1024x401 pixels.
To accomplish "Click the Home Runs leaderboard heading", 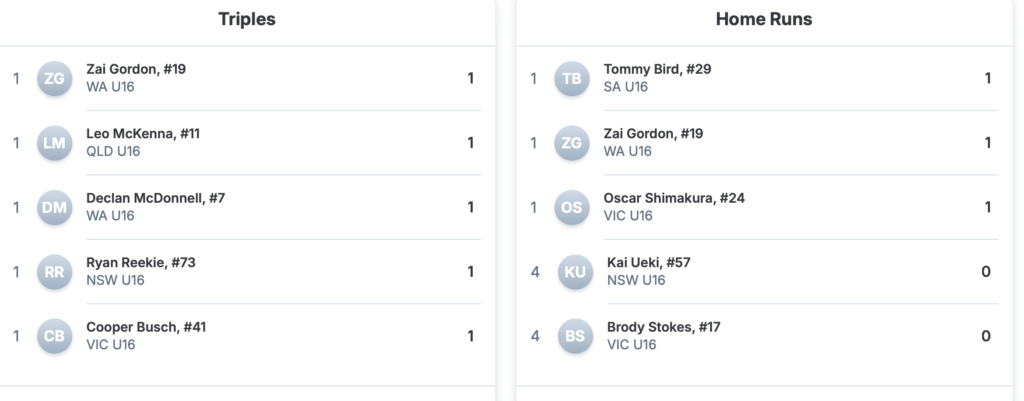I will 764,19.
